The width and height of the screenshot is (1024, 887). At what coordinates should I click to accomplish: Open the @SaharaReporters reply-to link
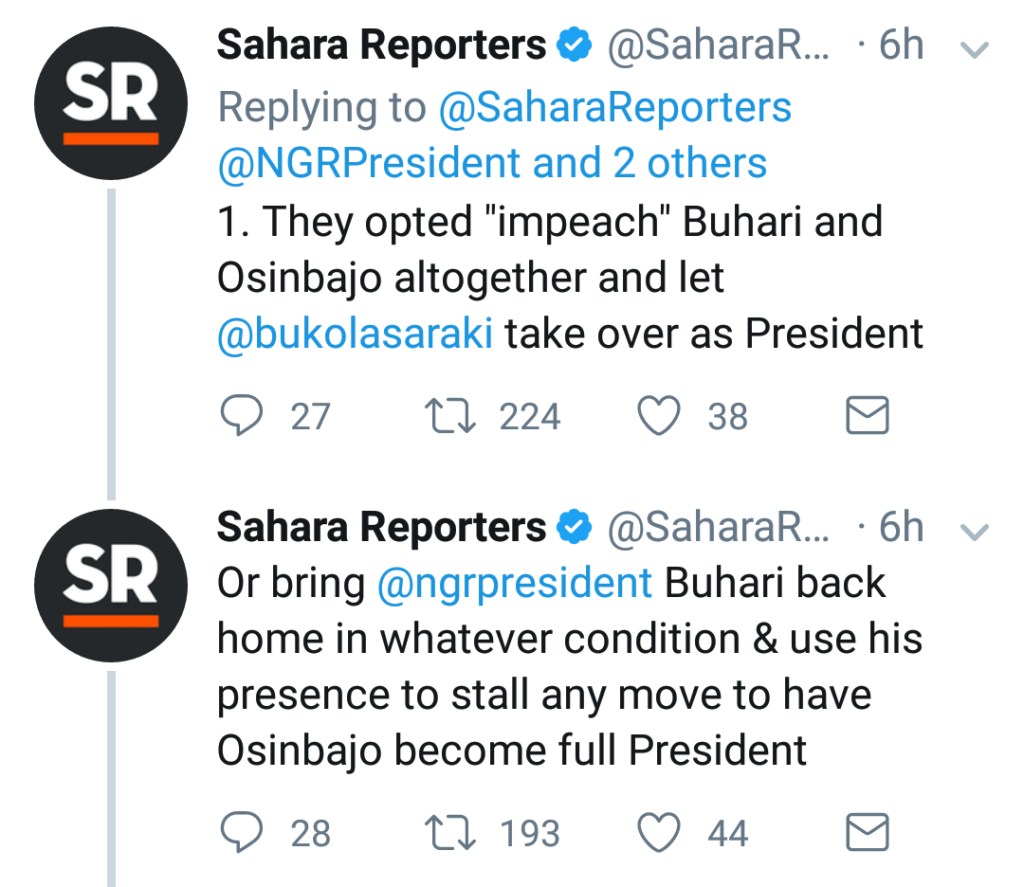(x=614, y=108)
